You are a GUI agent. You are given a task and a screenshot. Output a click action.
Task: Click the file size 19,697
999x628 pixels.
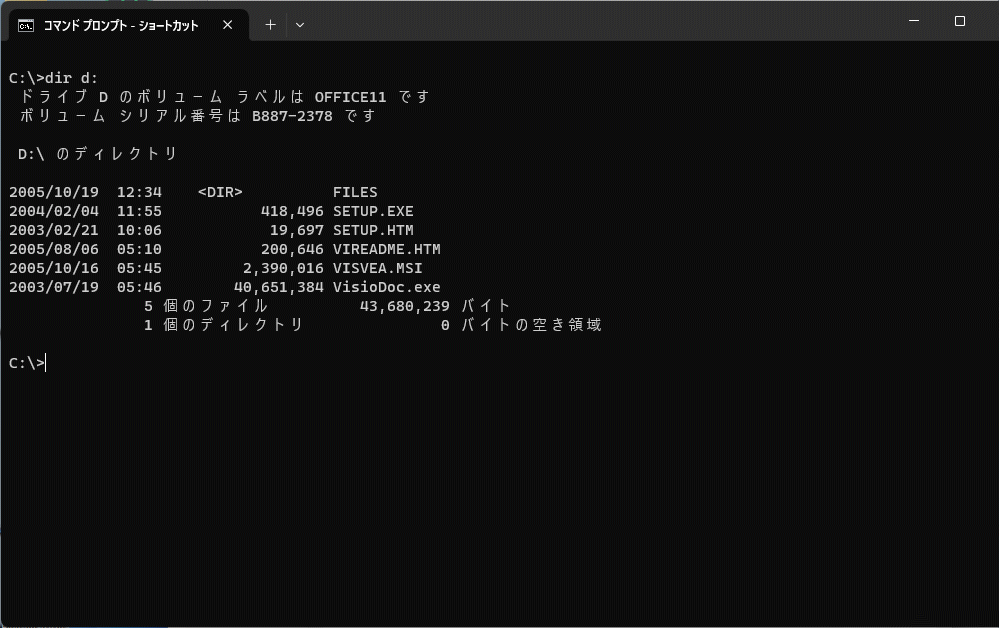[x=297, y=231]
